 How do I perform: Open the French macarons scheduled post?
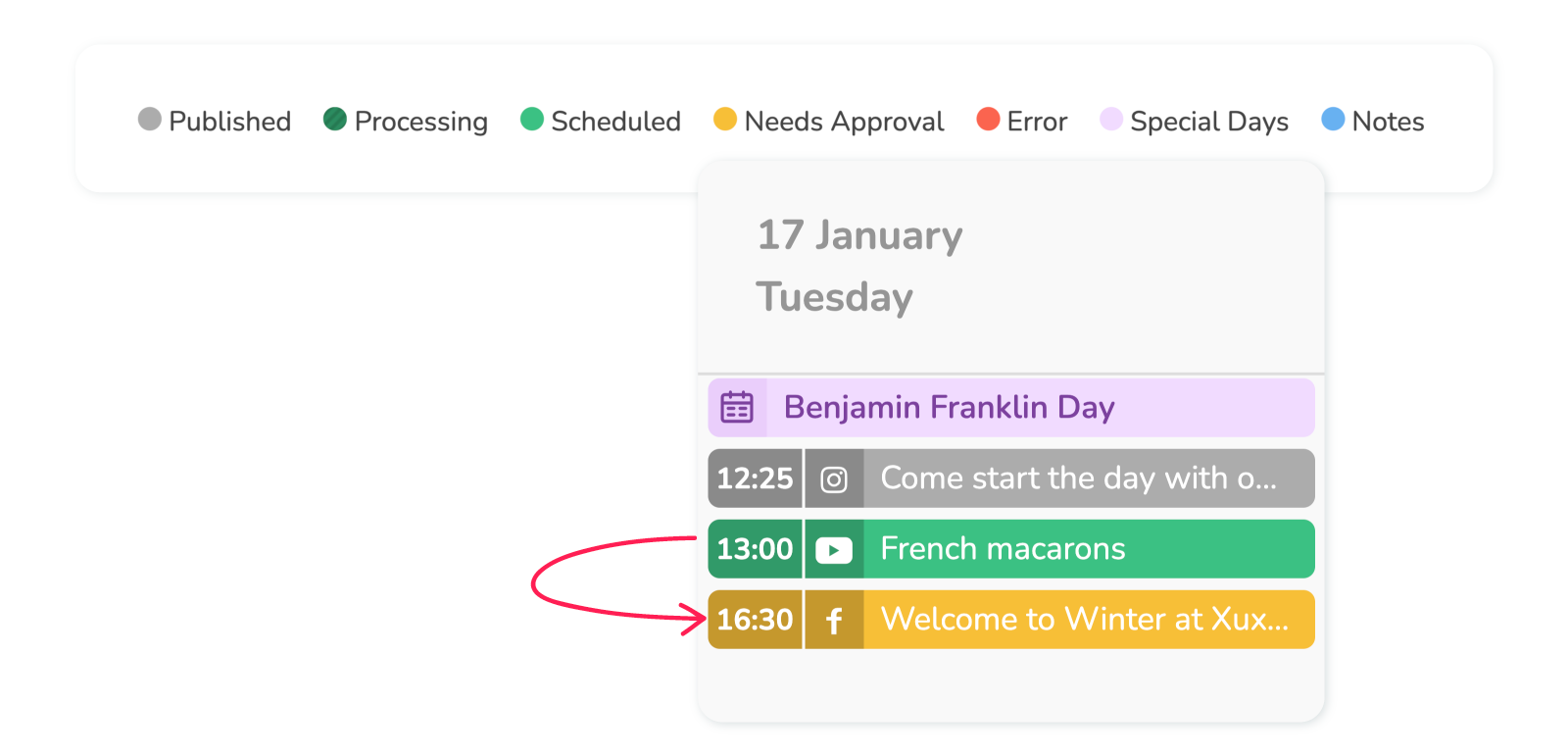click(1011, 549)
